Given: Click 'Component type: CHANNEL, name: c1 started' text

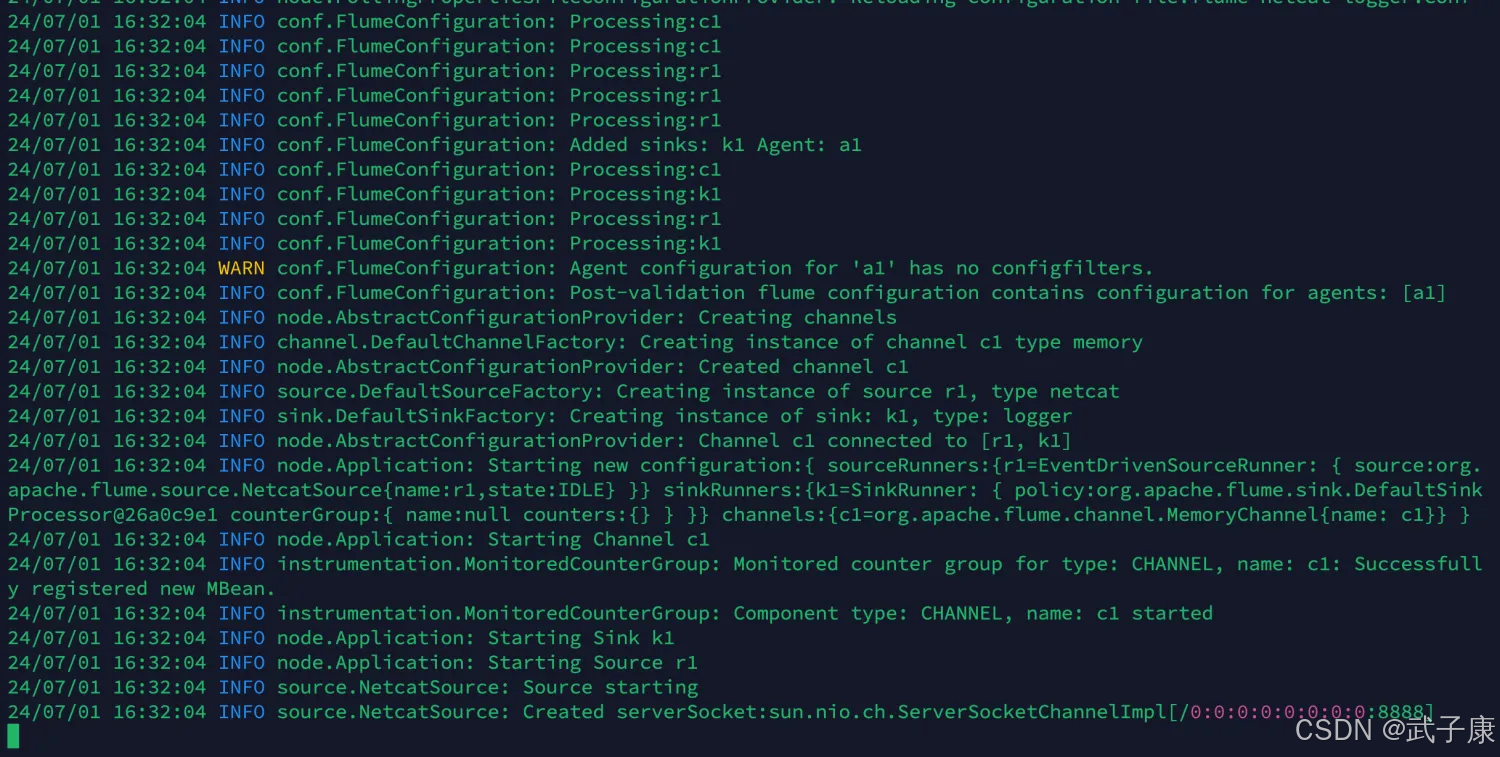Looking at the screenshot, I should click(x=973, y=613).
